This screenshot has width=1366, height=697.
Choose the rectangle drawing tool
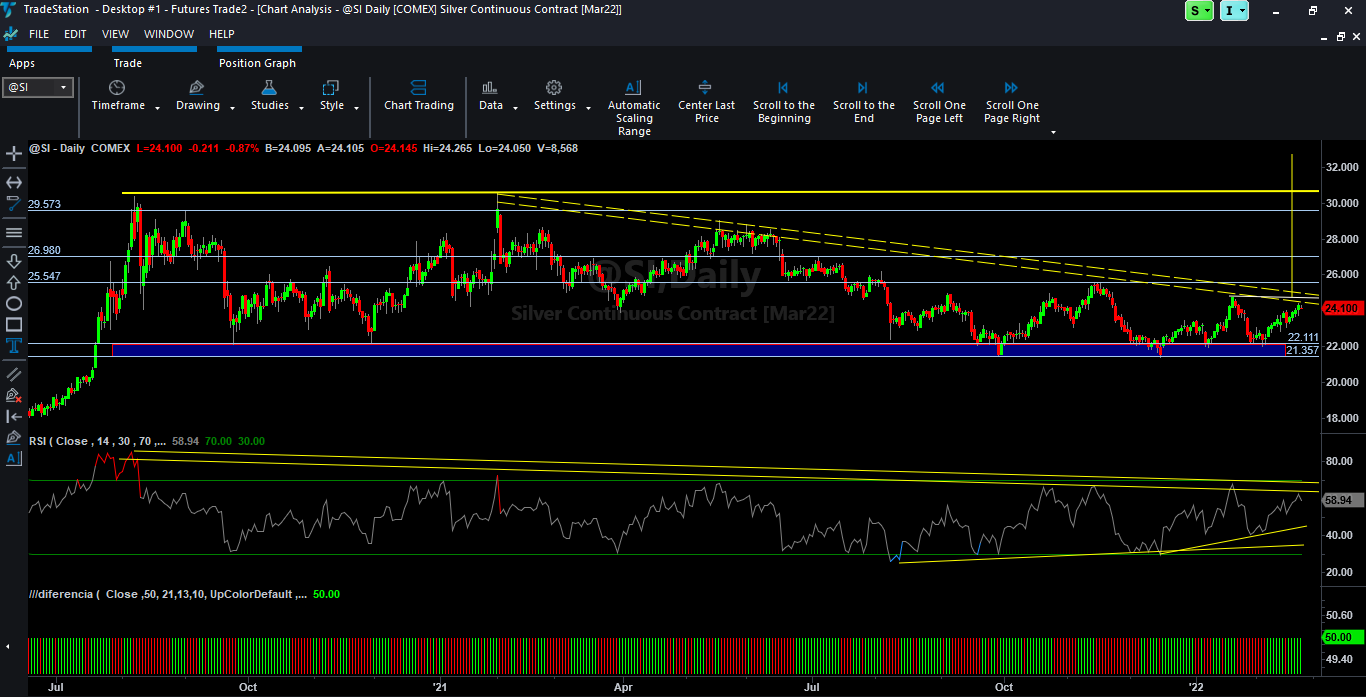click(x=14, y=324)
